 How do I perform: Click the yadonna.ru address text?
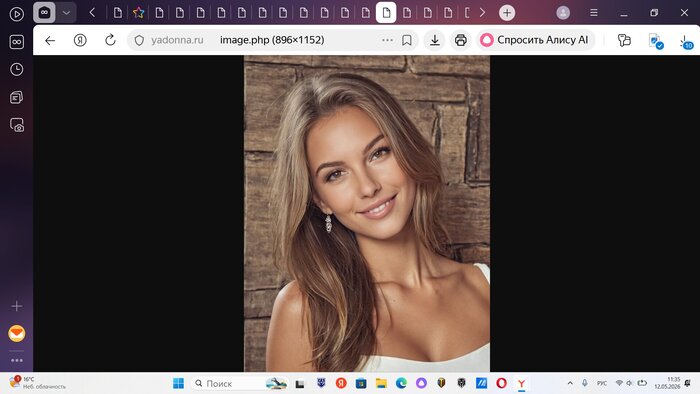point(177,40)
